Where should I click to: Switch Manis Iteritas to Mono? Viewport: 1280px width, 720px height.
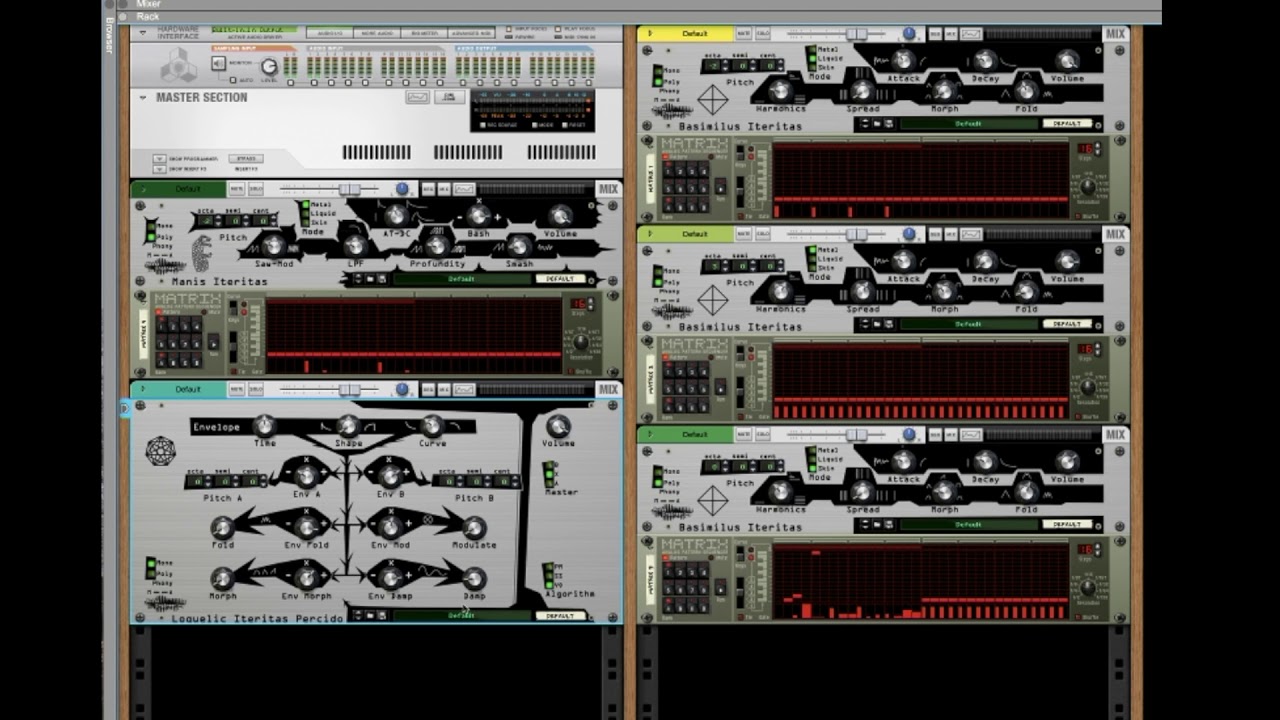151,226
